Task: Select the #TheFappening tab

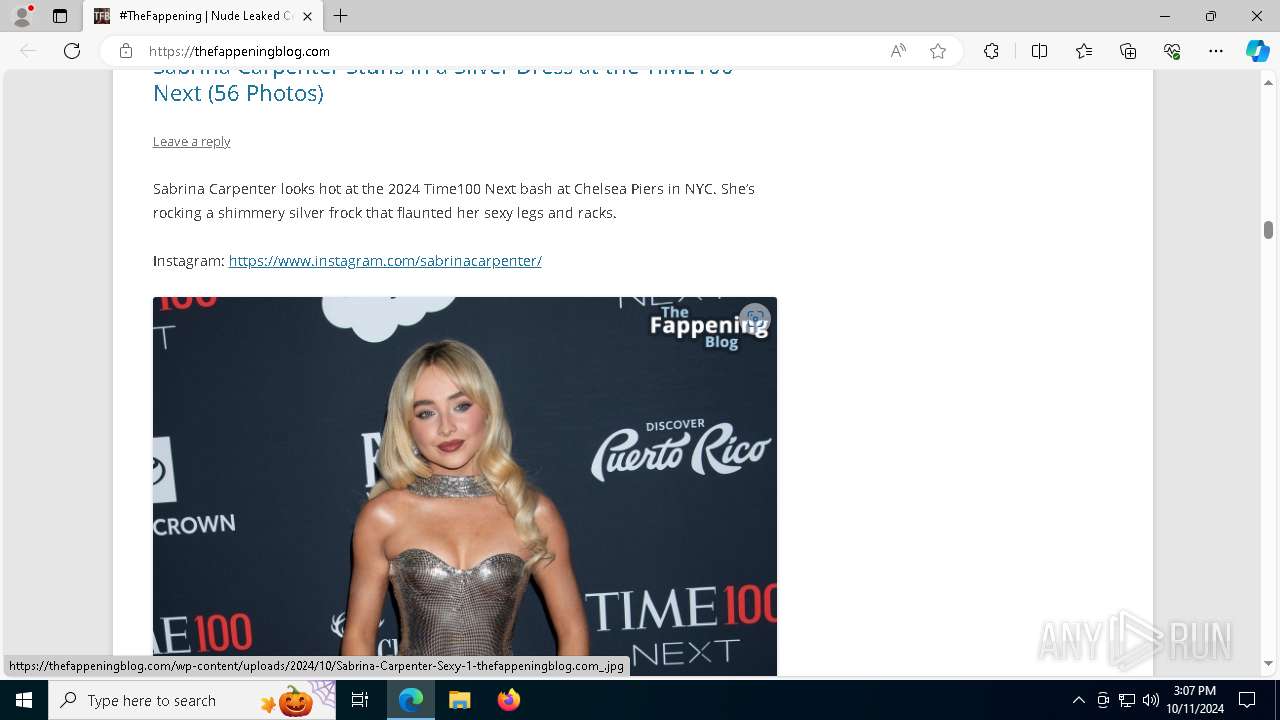Action: point(203,16)
